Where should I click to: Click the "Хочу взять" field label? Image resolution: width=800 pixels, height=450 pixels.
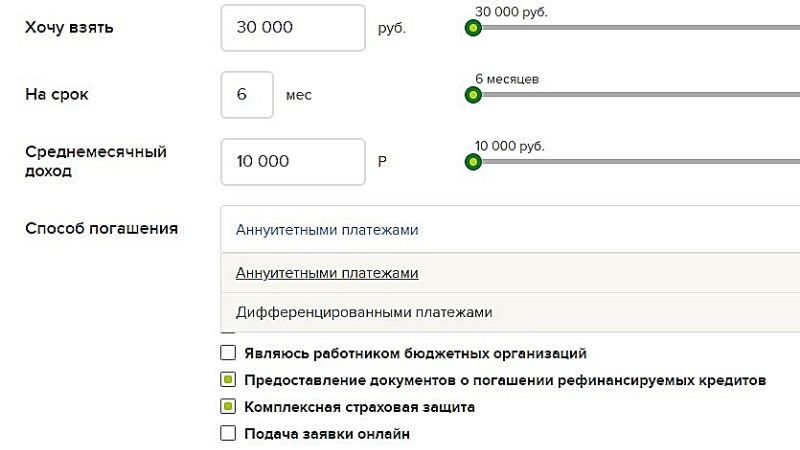coord(69,28)
